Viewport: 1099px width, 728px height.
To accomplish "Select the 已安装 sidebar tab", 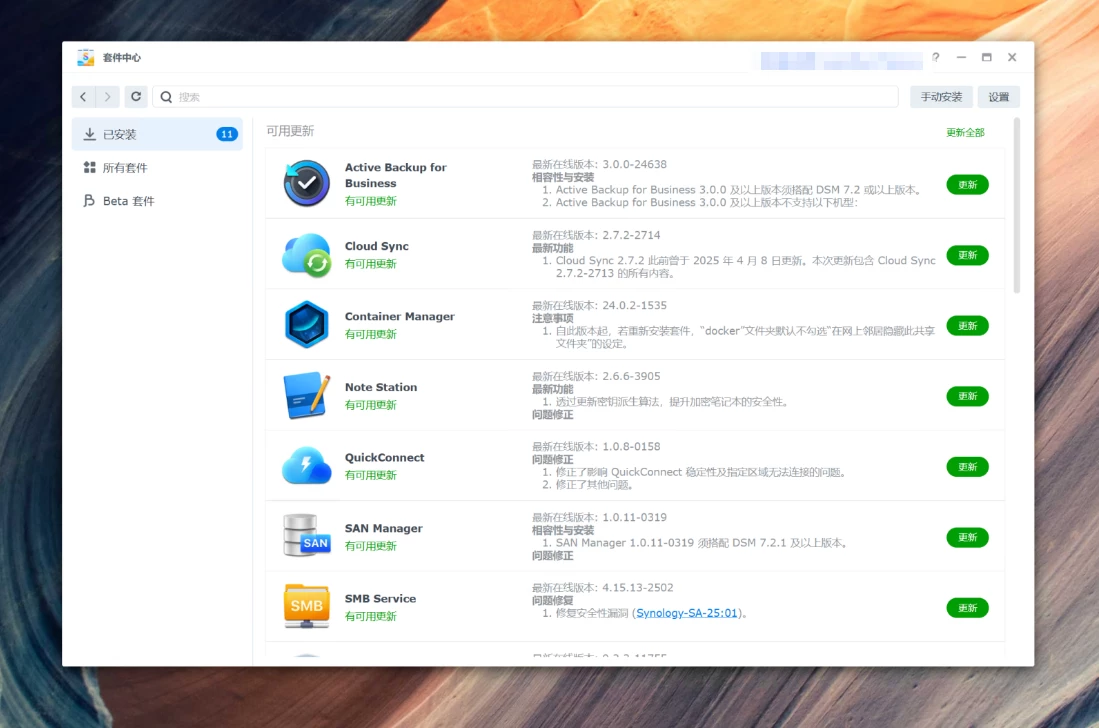I will pyautogui.click(x=157, y=134).
